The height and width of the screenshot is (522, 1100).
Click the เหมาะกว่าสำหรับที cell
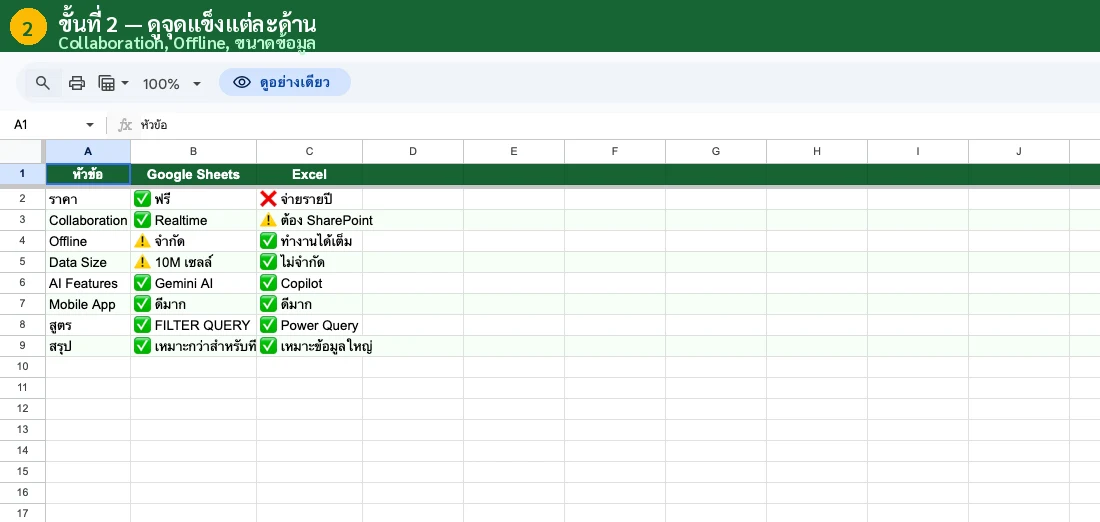(194, 347)
